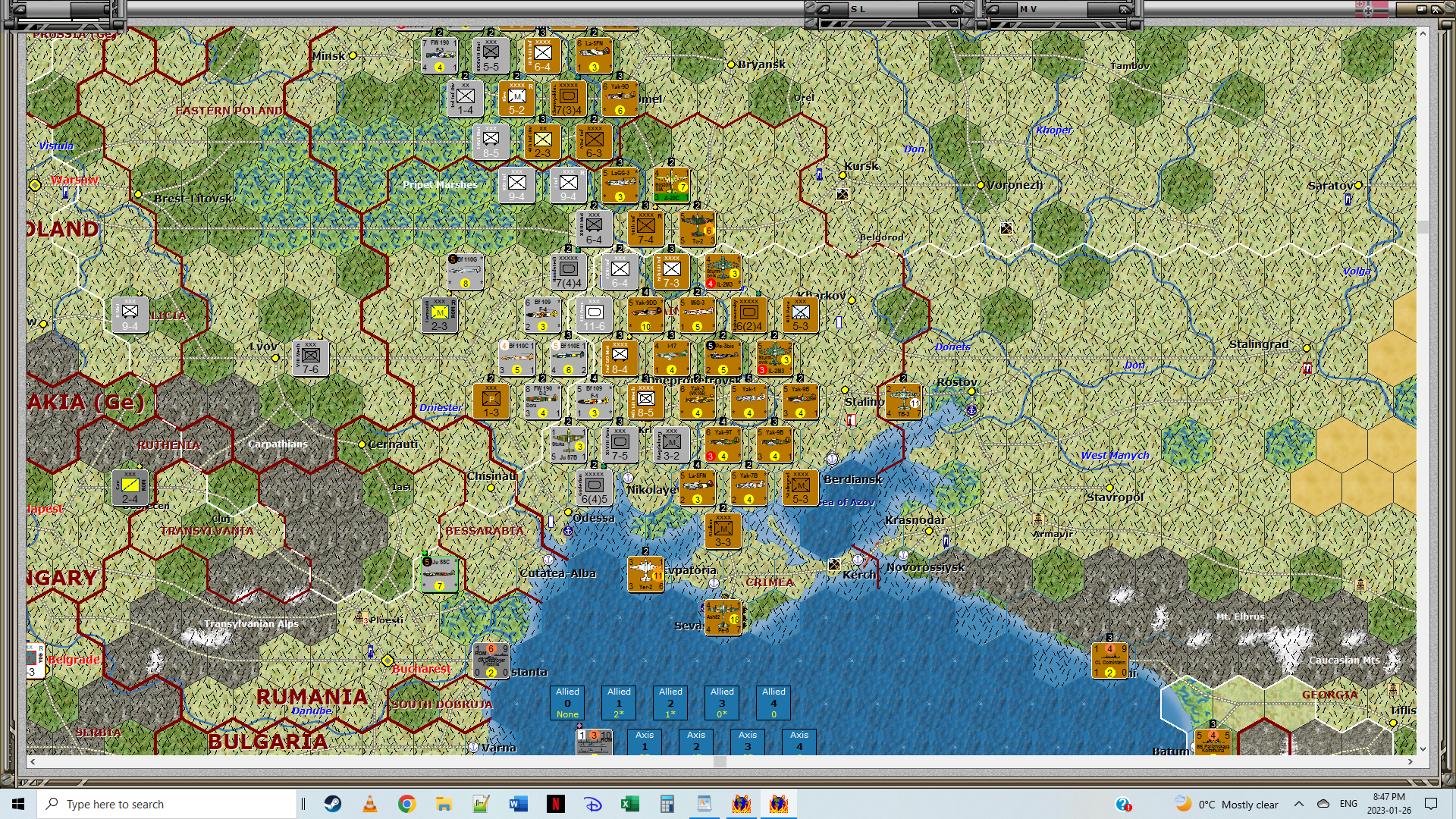
Task: Select the naval counter at Constanta
Action: [x=491, y=661]
